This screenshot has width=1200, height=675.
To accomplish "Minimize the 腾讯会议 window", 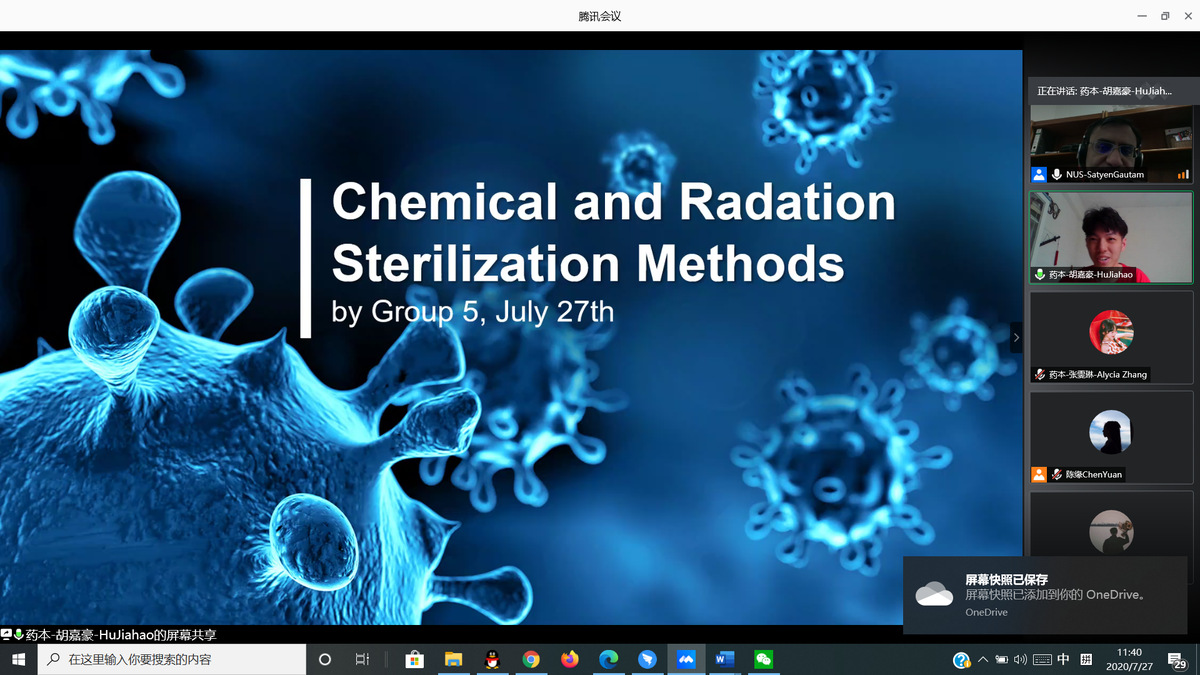I will click(x=1141, y=16).
